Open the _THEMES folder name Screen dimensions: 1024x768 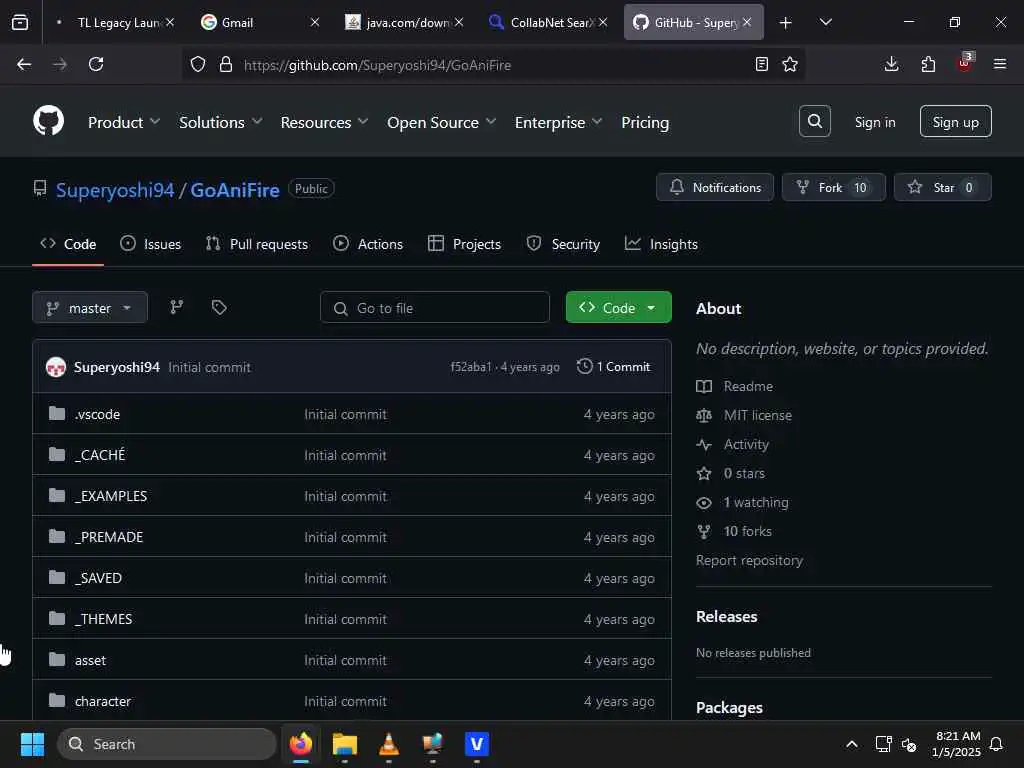[103, 619]
